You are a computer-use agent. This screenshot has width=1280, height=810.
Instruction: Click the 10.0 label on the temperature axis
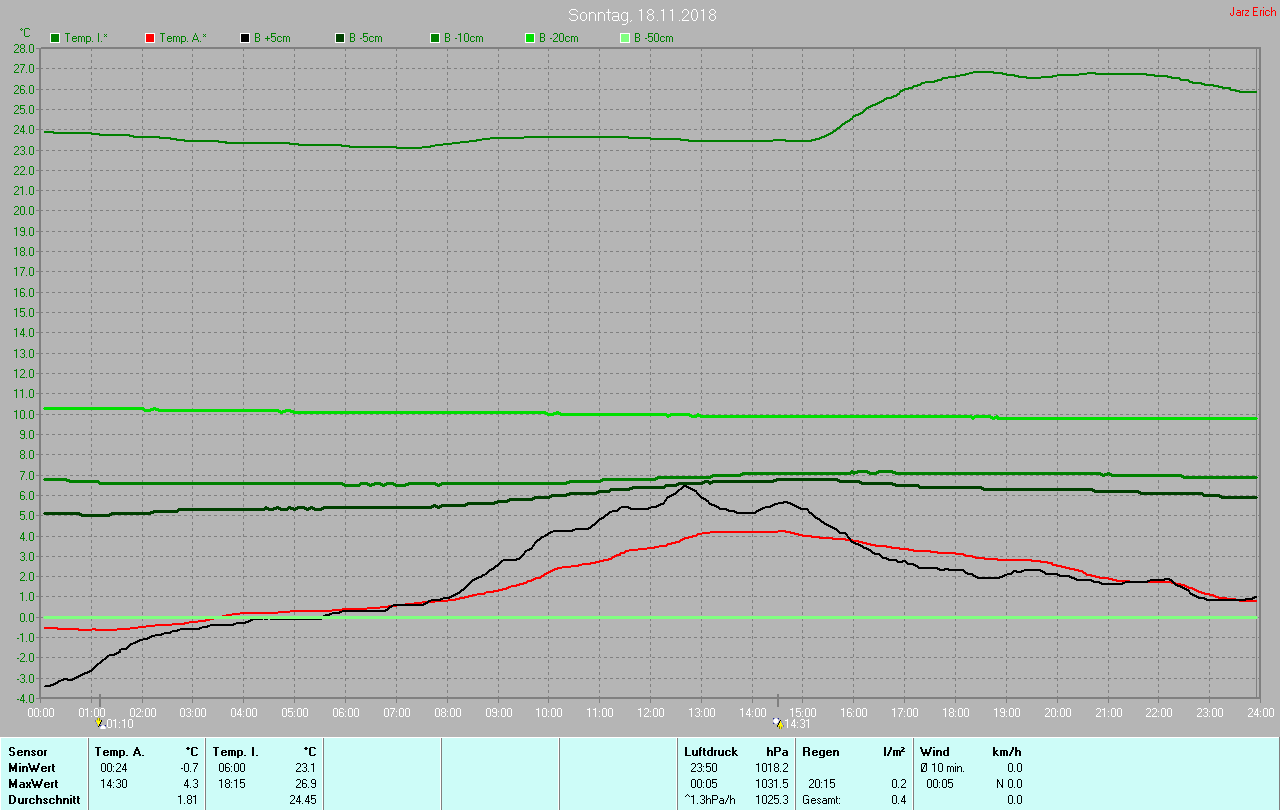(25, 414)
